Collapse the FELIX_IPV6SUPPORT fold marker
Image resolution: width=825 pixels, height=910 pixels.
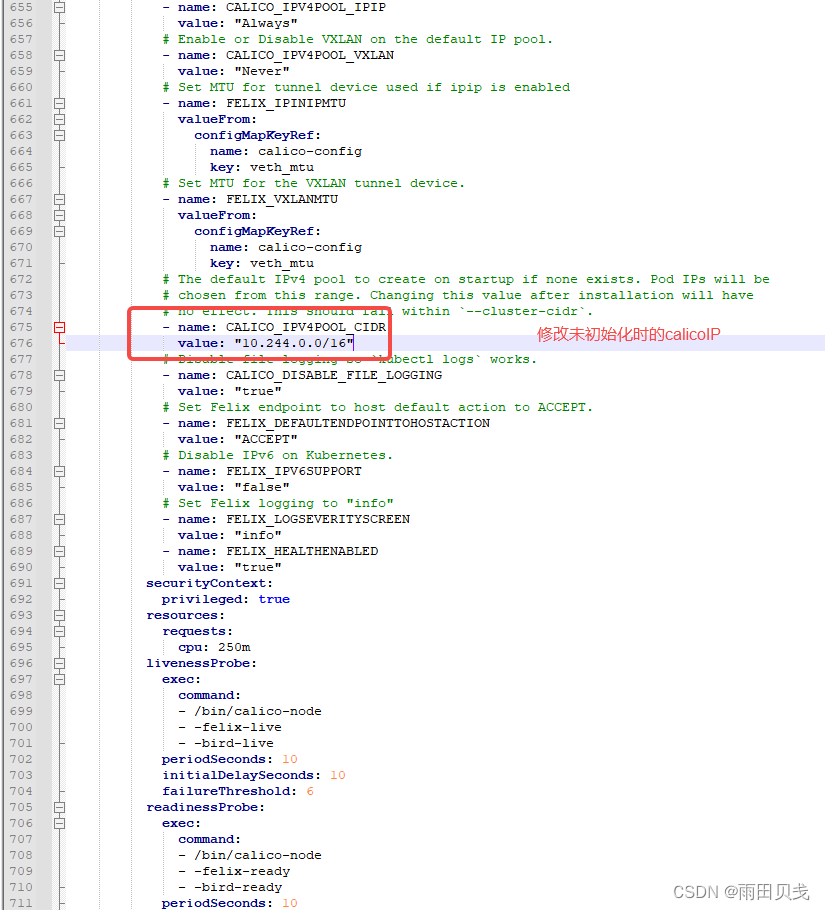(58, 471)
